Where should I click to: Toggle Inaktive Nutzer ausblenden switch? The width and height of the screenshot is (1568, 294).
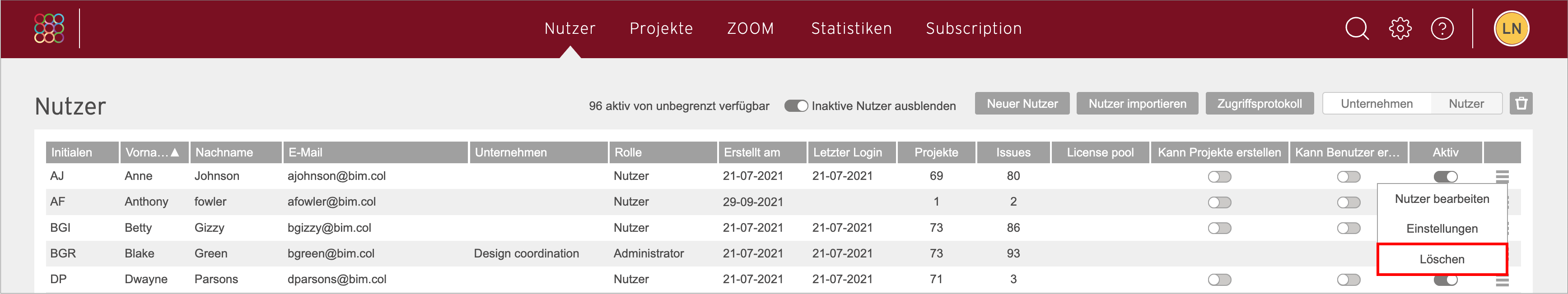[796, 106]
